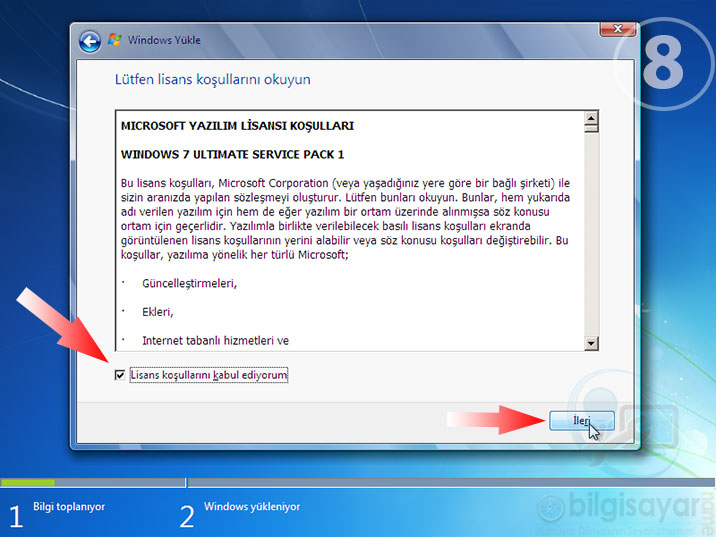The image size is (716, 537).
Task: Click 'WINDOWS 7 ULTIMATE SERVICE PACK 1' line
Action: [232, 155]
